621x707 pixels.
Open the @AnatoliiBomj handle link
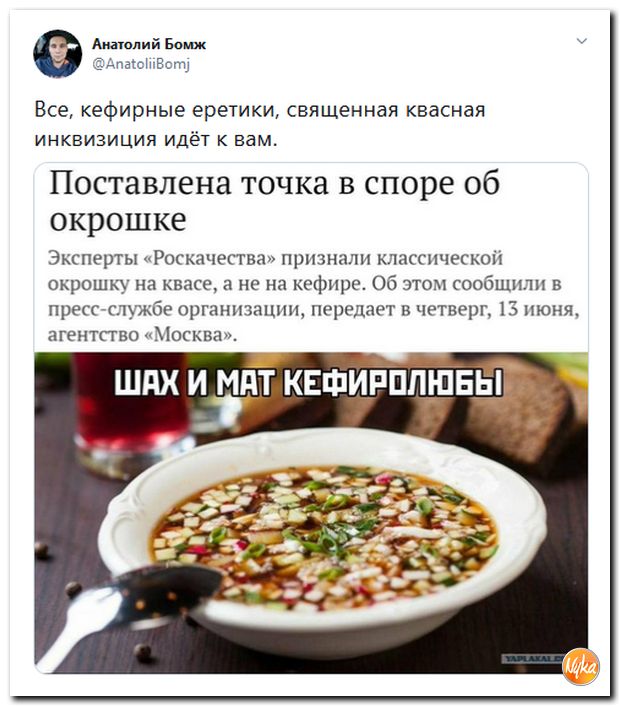[141, 64]
